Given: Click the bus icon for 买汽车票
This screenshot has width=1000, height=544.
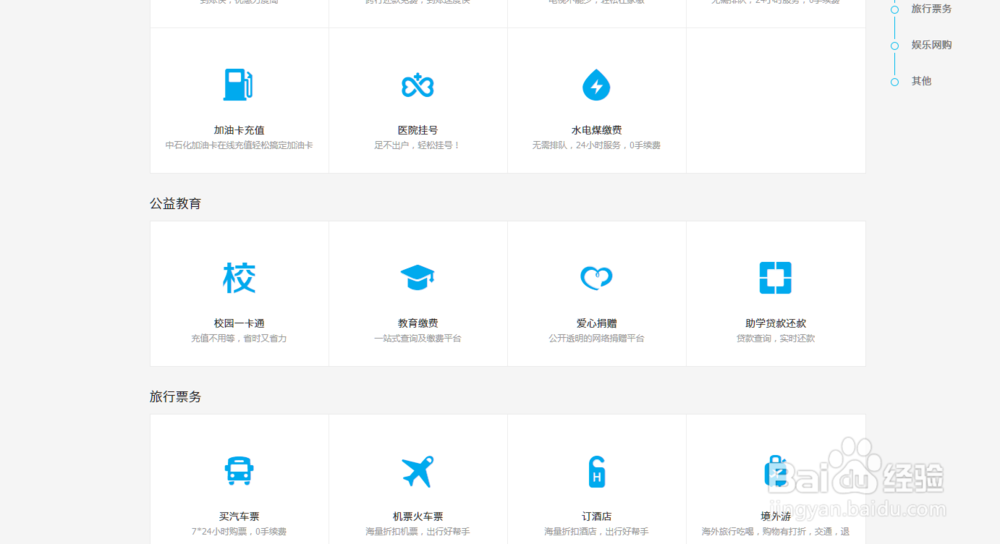Looking at the screenshot, I should 239,471.
